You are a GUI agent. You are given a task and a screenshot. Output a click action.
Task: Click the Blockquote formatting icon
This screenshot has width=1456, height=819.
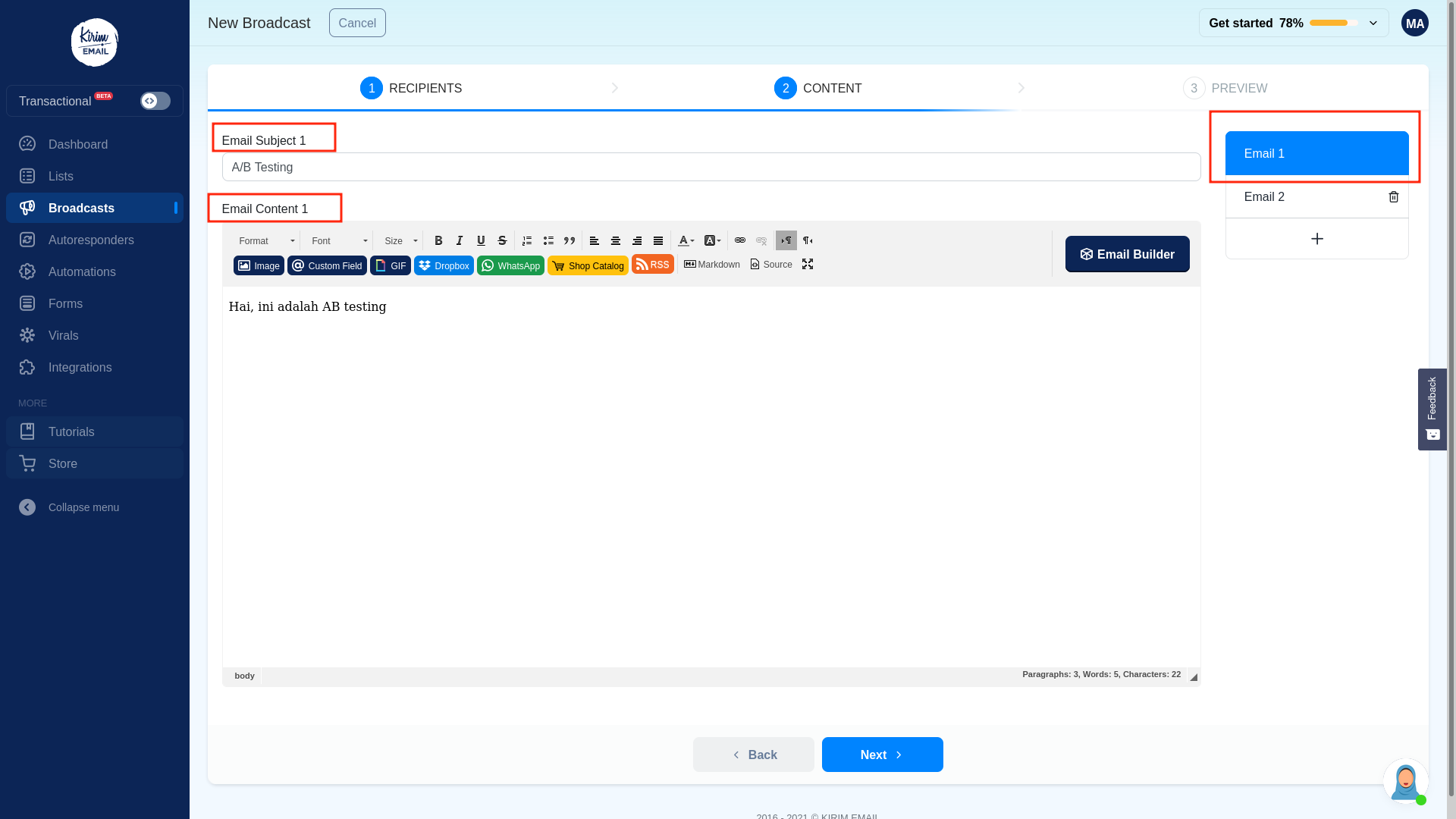(x=569, y=240)
